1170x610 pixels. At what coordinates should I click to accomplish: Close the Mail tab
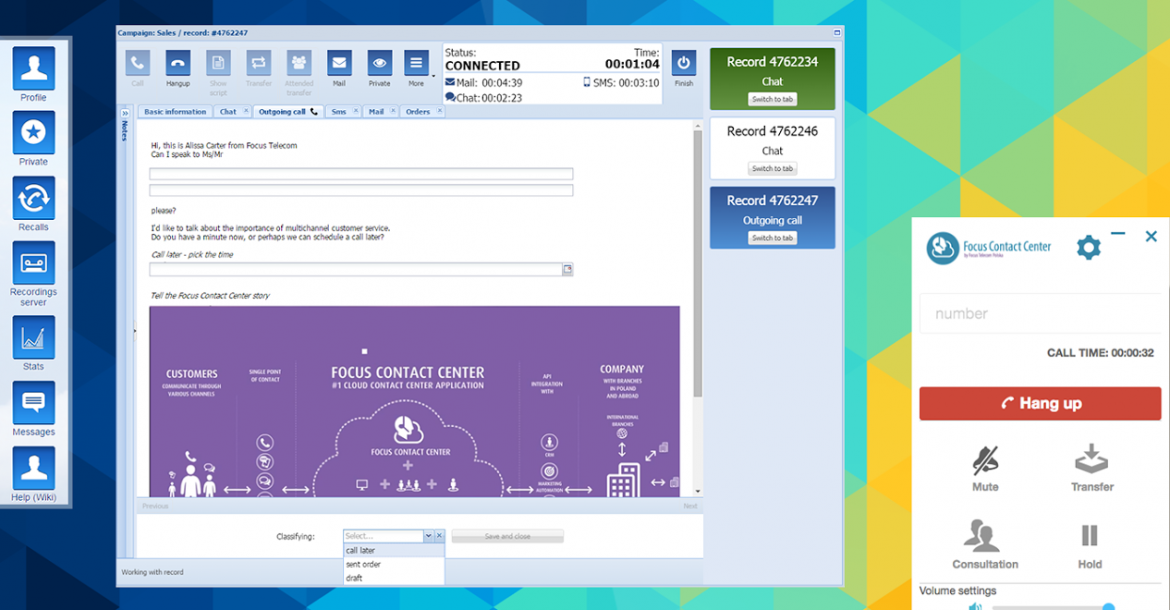pyautogui.click(x=393, y=111)
